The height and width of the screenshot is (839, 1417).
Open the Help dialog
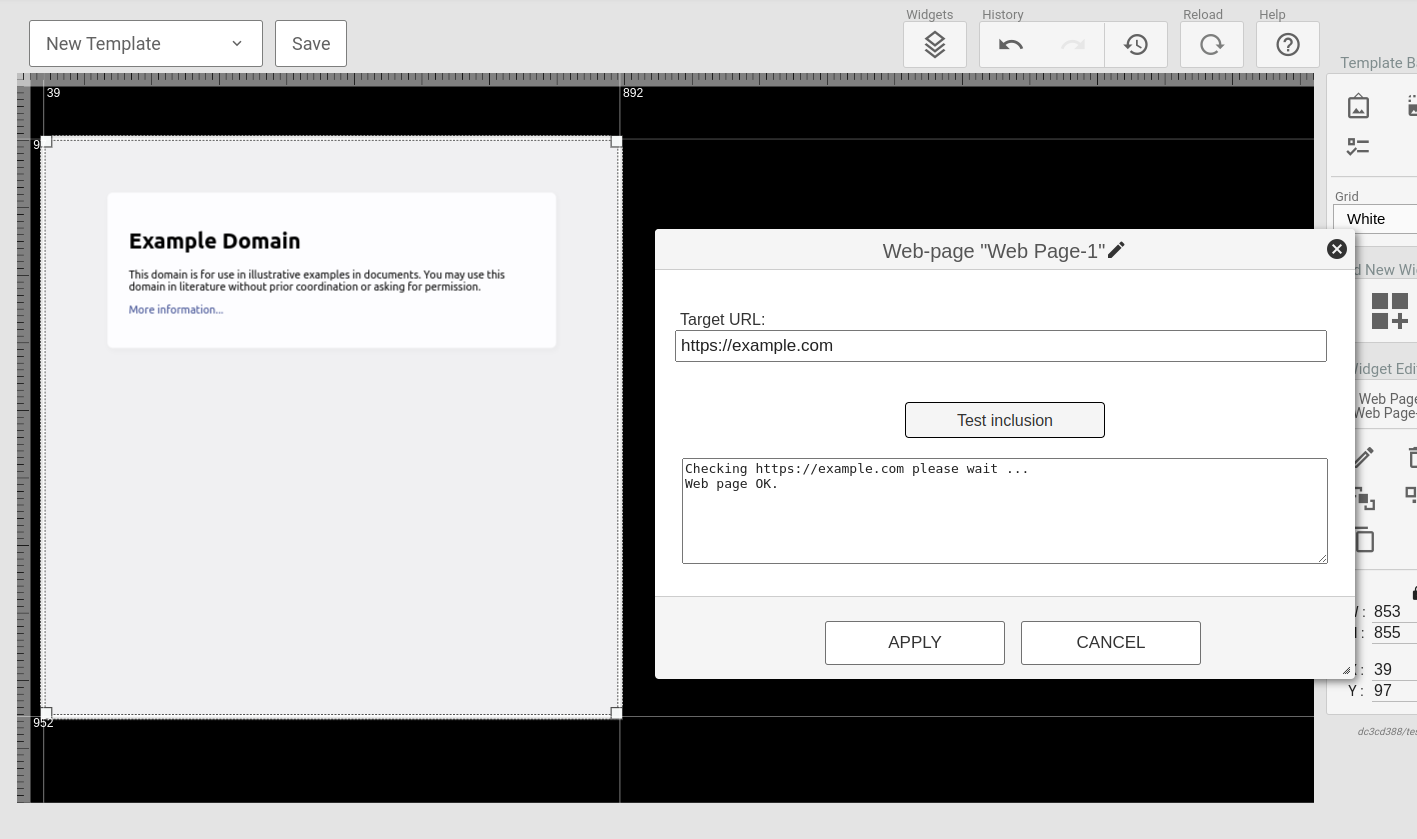1287,44
